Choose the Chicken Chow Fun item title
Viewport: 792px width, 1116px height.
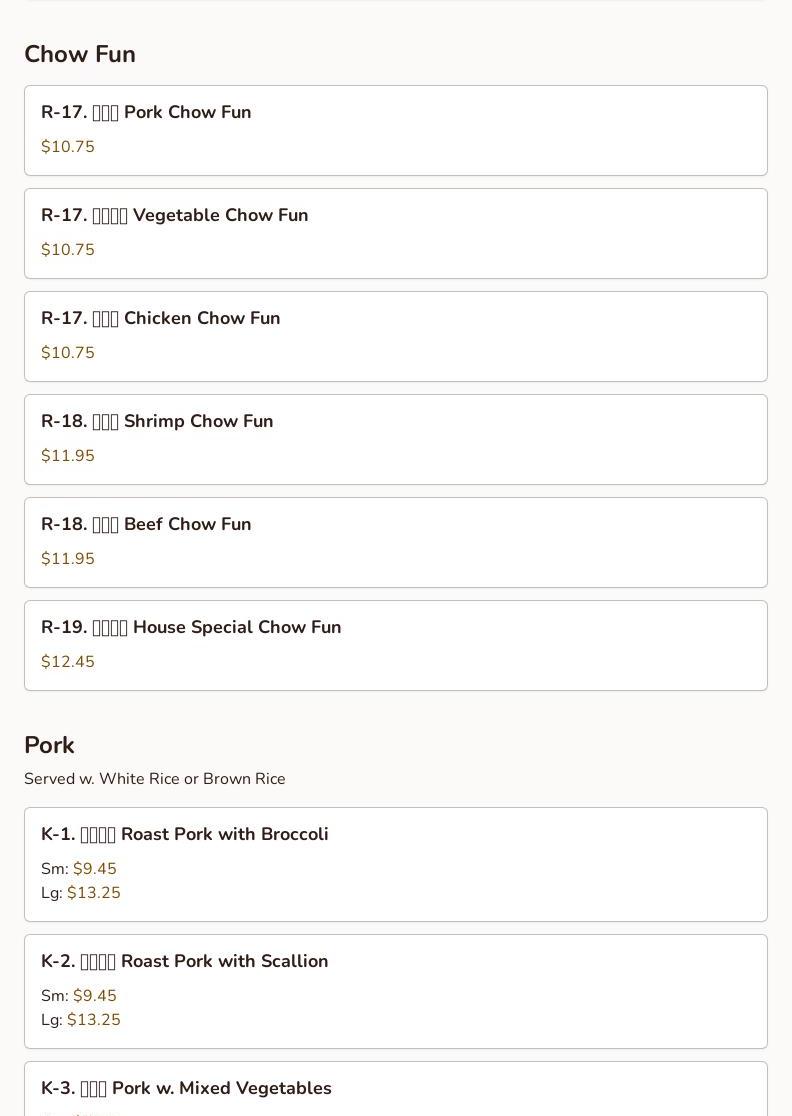[161, 318]
